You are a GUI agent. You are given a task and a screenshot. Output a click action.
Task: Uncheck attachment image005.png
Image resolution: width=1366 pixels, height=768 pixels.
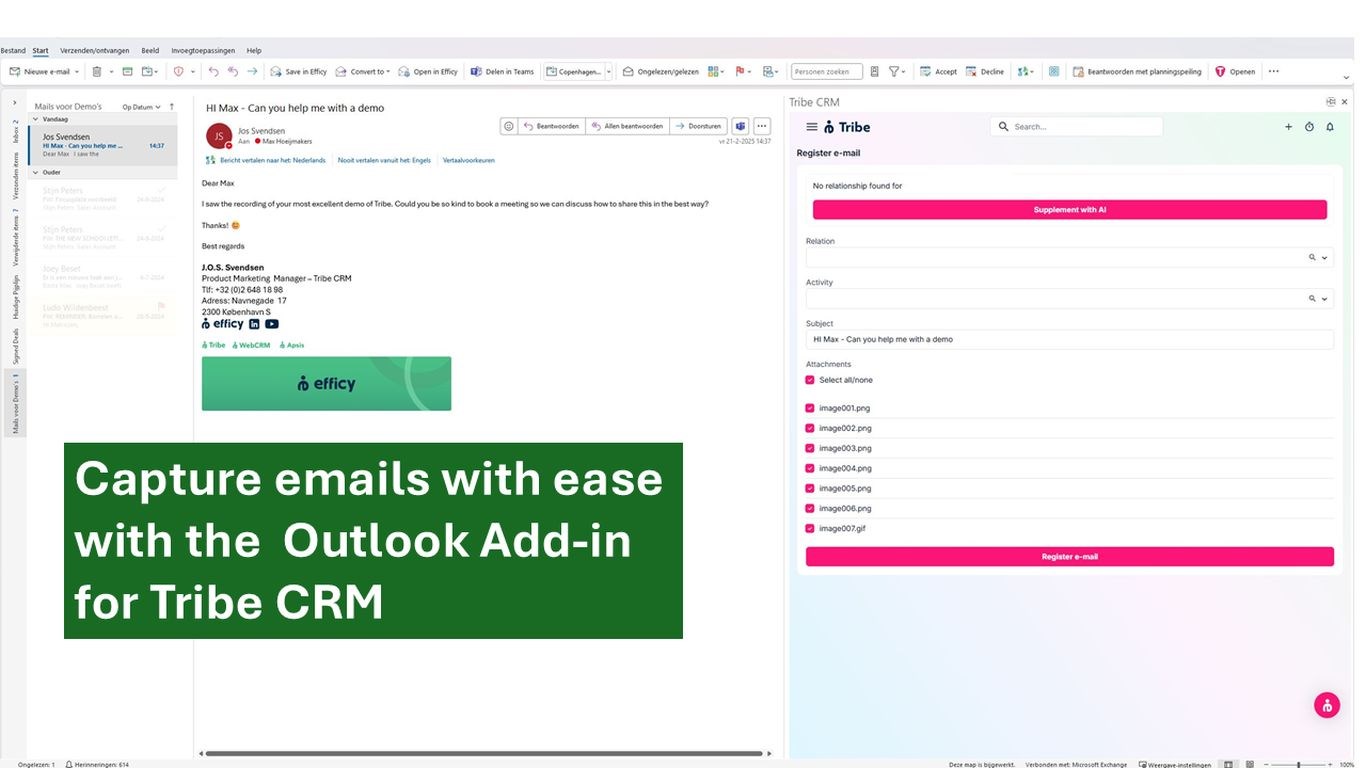click(810, 488)
